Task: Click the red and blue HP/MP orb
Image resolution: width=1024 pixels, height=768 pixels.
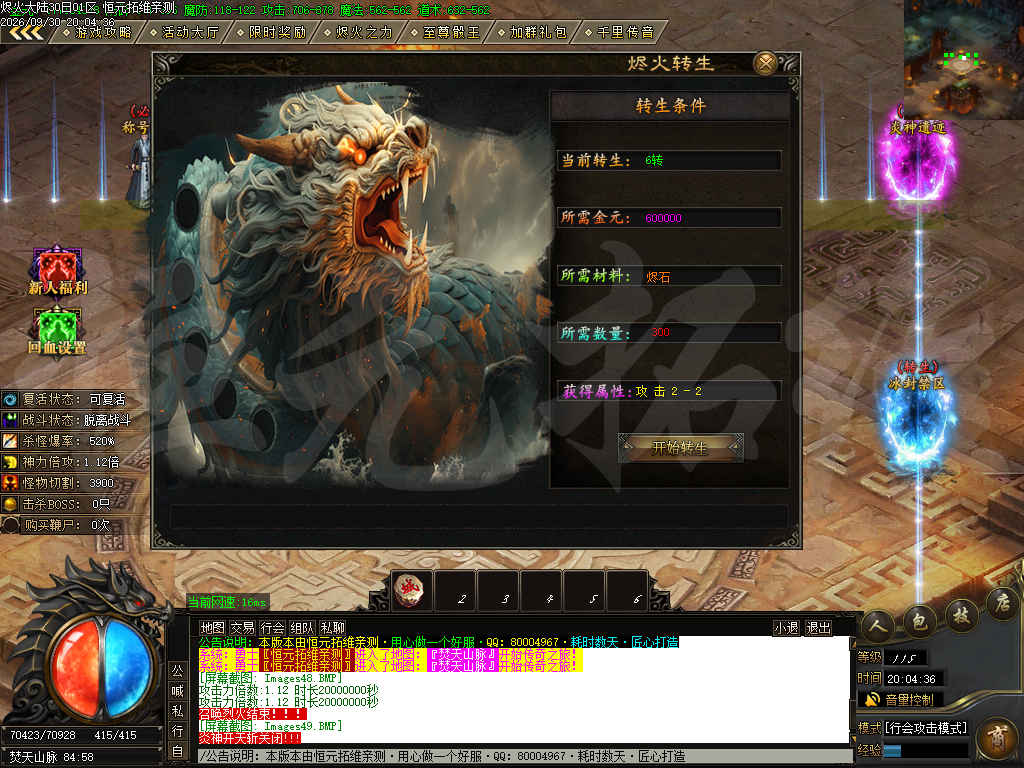Action: tap(101, 667)
